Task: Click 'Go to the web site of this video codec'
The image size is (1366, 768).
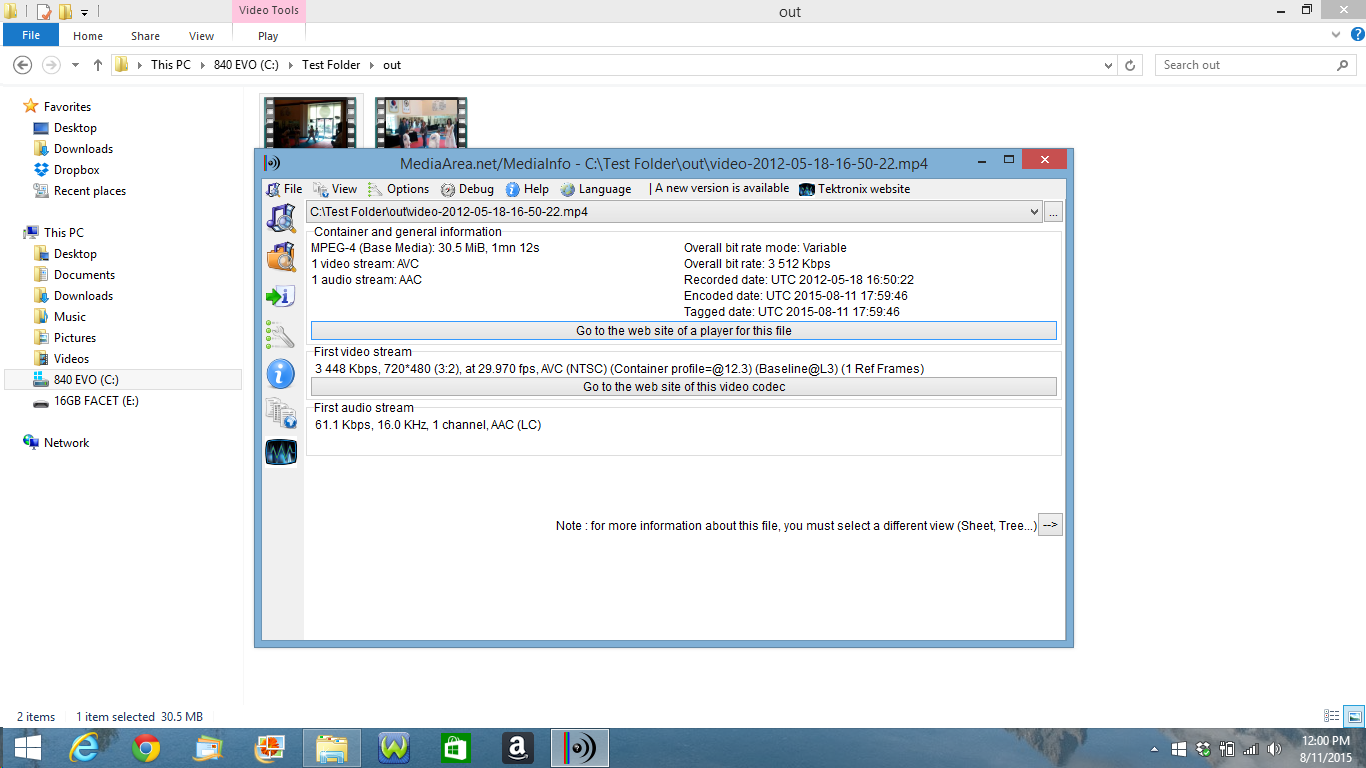Action: pyautogui.click(x=684, y=387)
